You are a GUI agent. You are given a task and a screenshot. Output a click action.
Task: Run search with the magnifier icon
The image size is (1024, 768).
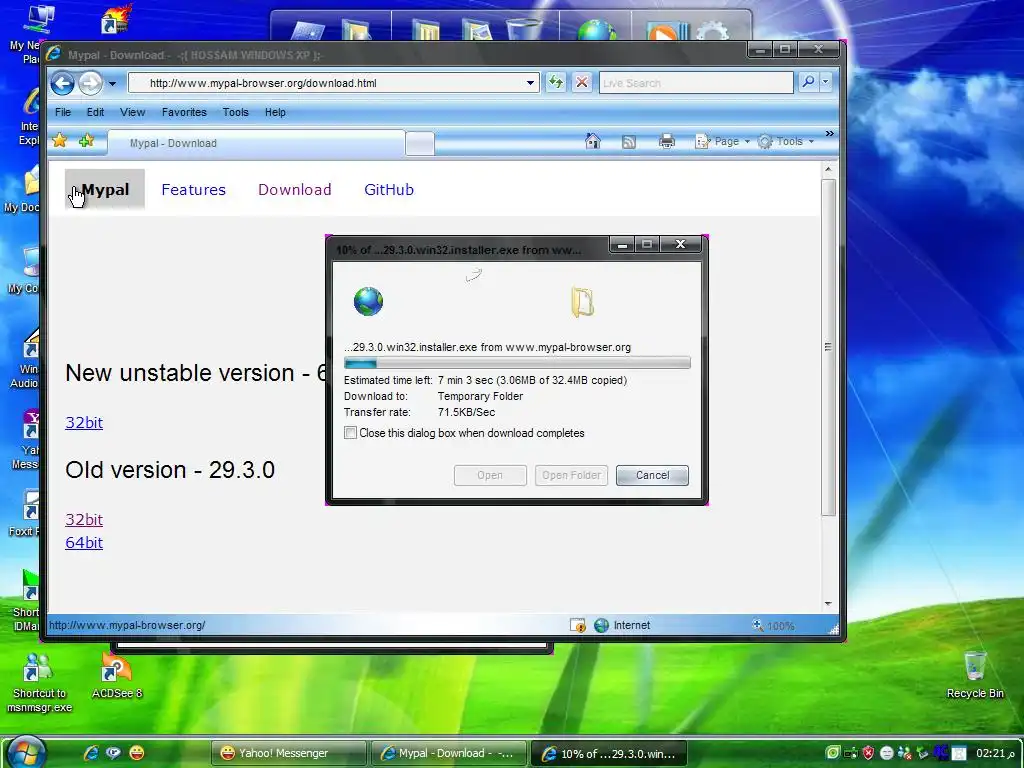808,82
